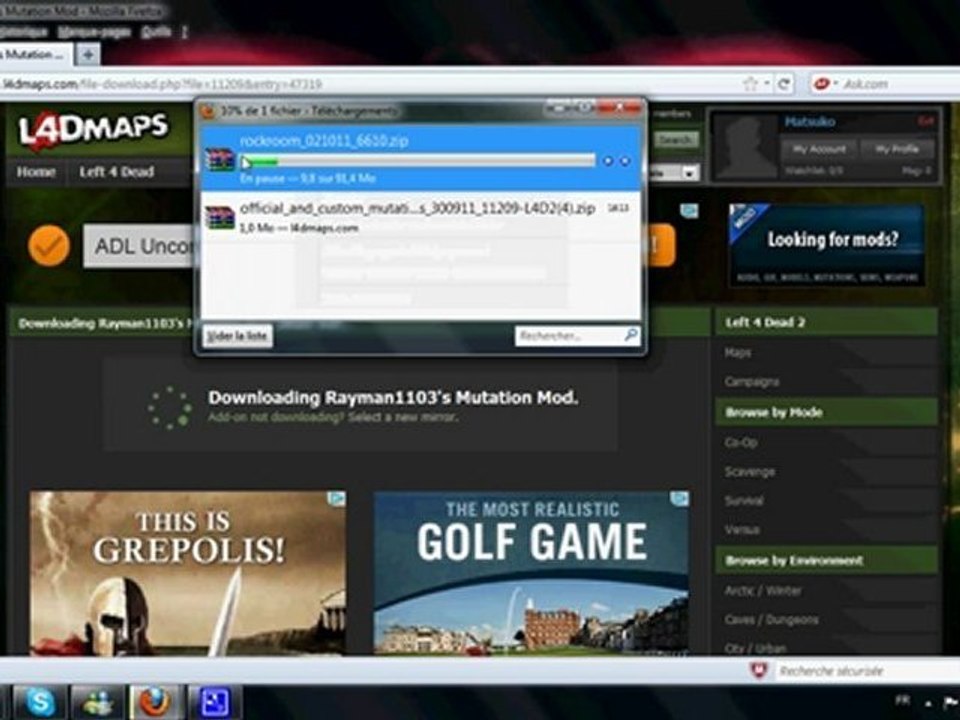Open the This is Grepolis ad

coord(187,573)
